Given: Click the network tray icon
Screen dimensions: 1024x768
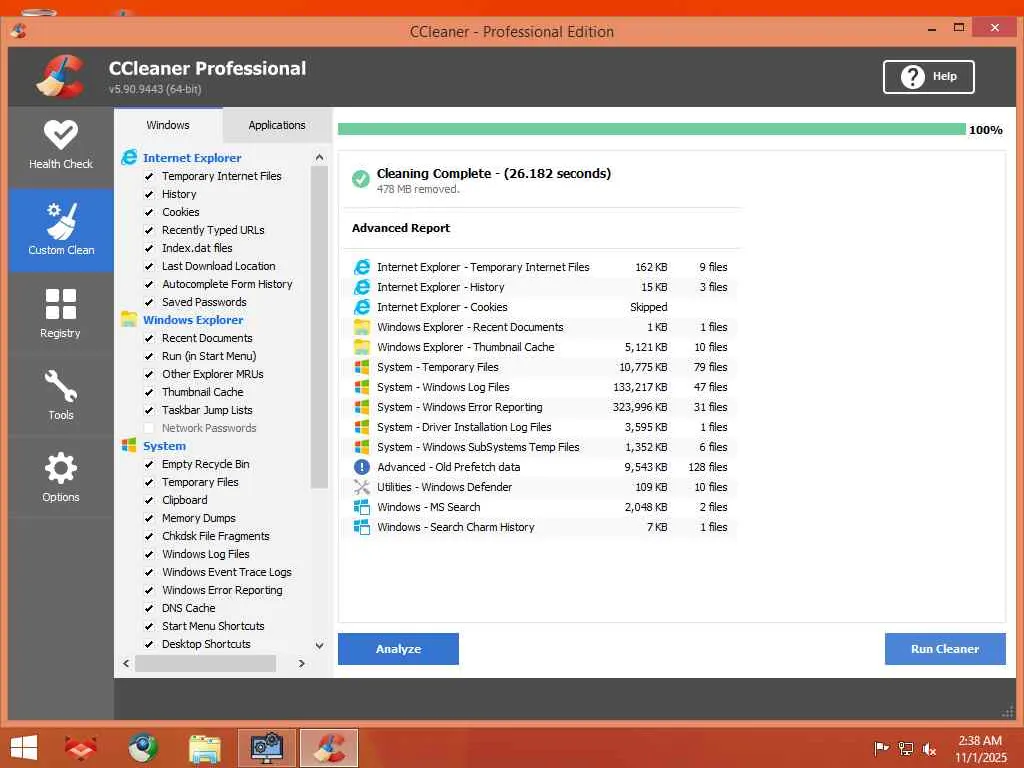Looking at the screenshot, I should click(x=906, y=749).
